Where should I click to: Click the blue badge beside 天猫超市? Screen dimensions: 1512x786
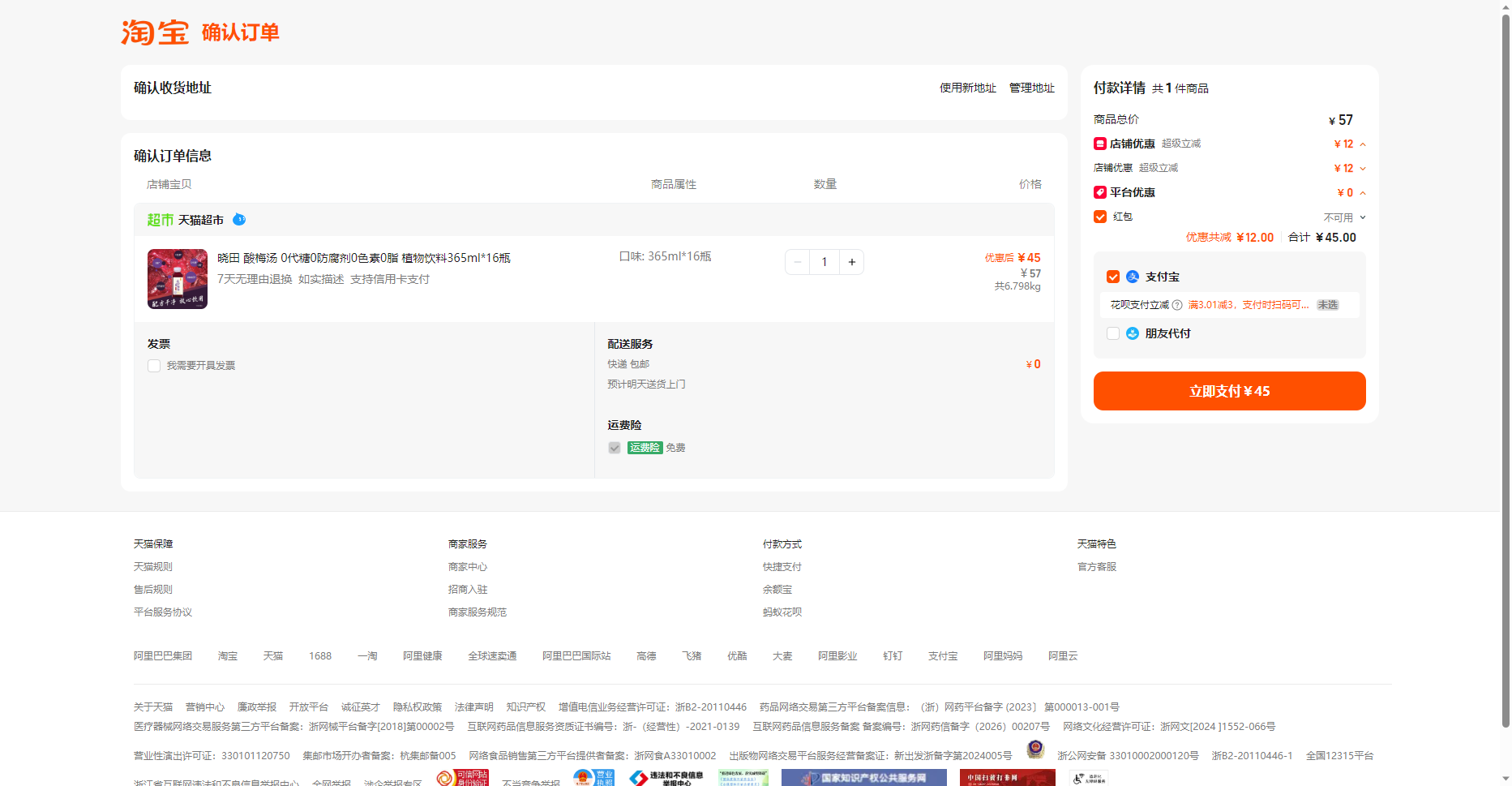coord(239,219)
